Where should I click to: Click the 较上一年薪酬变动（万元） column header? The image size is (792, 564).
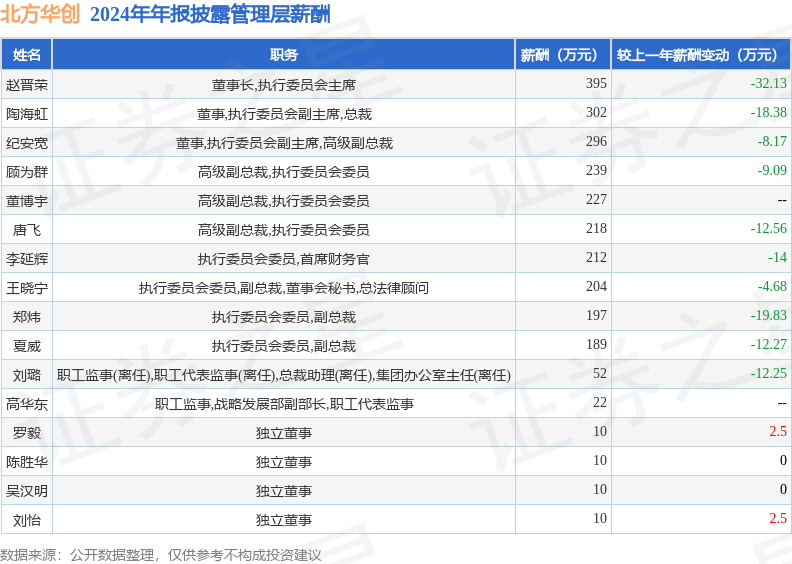[701, 55]
